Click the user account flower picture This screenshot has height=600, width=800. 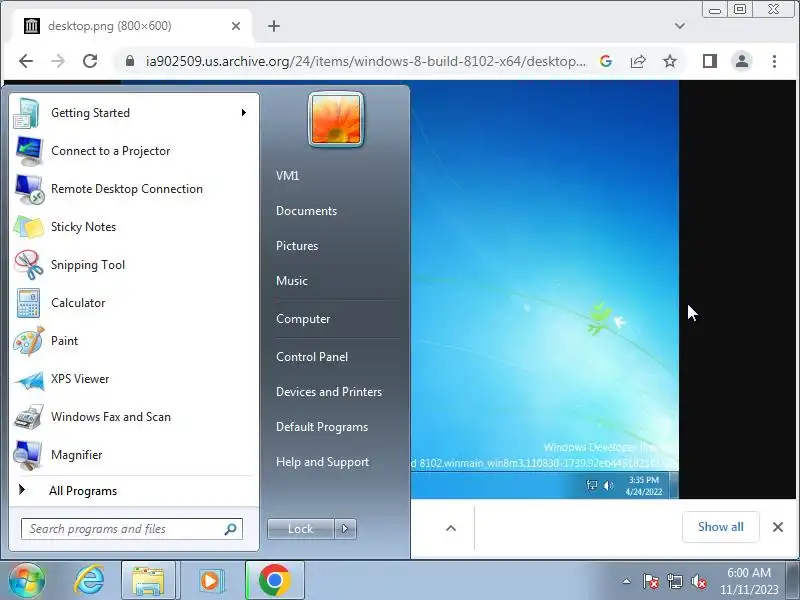(x=336, y=119)
